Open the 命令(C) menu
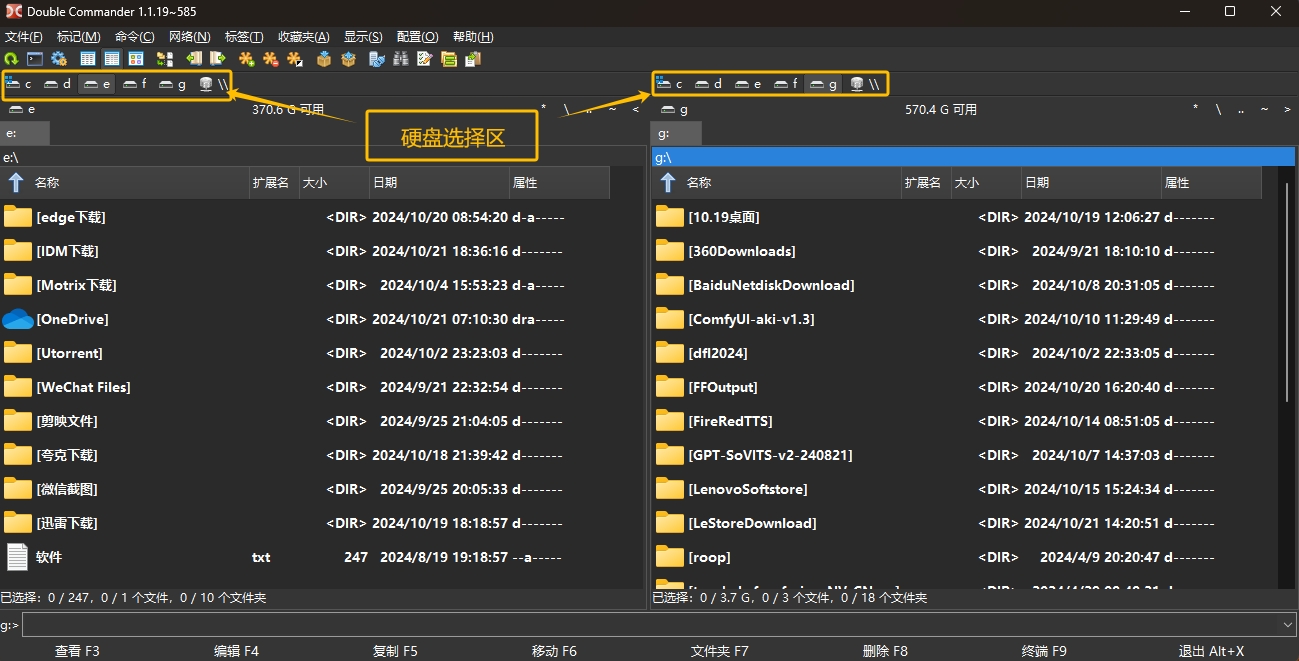This screenshot has height=661, width=1299. pyautogui.click(x=135, y=37)
